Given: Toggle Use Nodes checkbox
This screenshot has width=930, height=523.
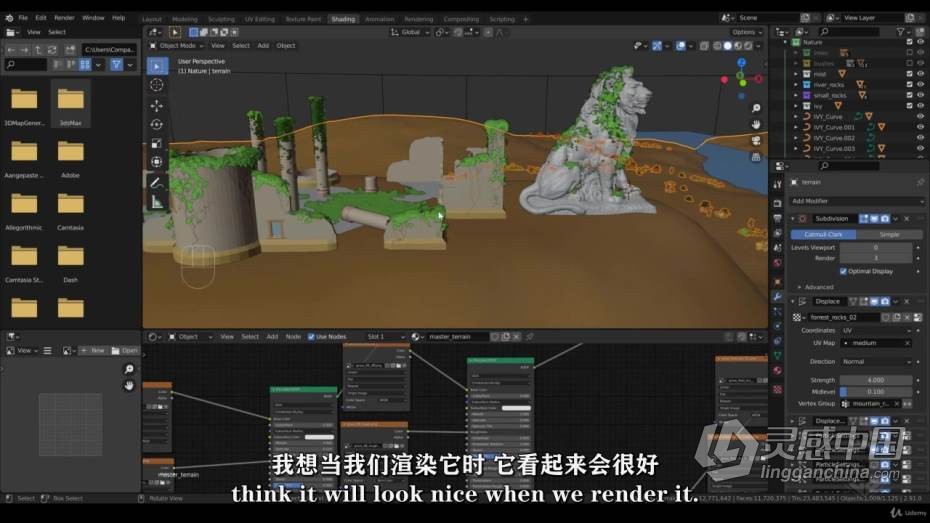Looking at the screenshot, I should tap(311, 337).
